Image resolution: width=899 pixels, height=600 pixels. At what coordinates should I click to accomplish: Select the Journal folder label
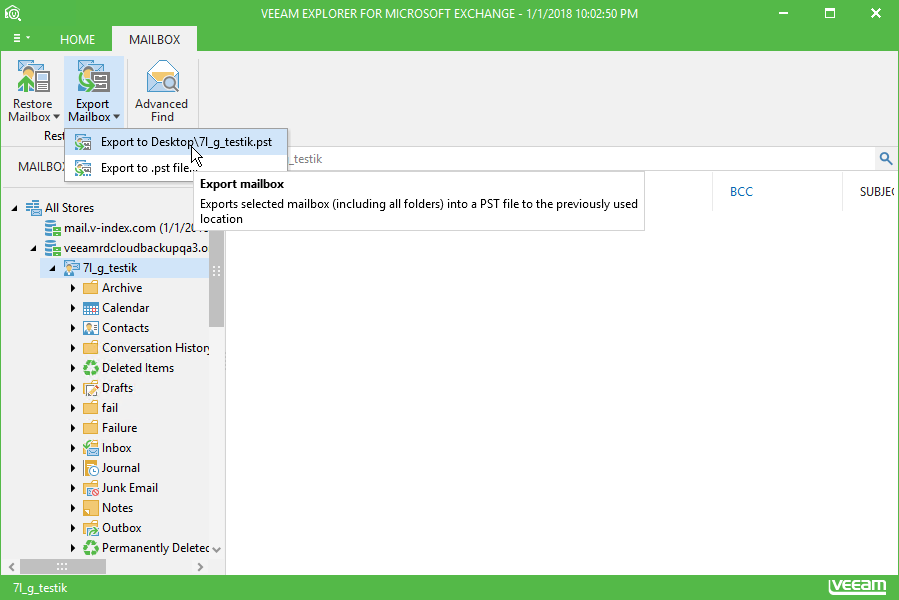121,468
